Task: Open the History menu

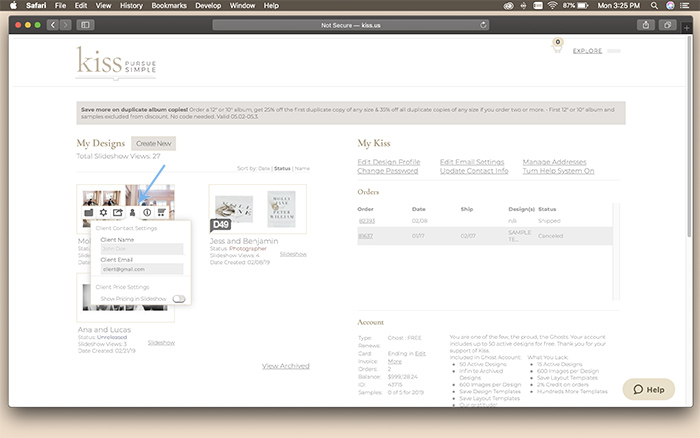Action: point(131,5)
